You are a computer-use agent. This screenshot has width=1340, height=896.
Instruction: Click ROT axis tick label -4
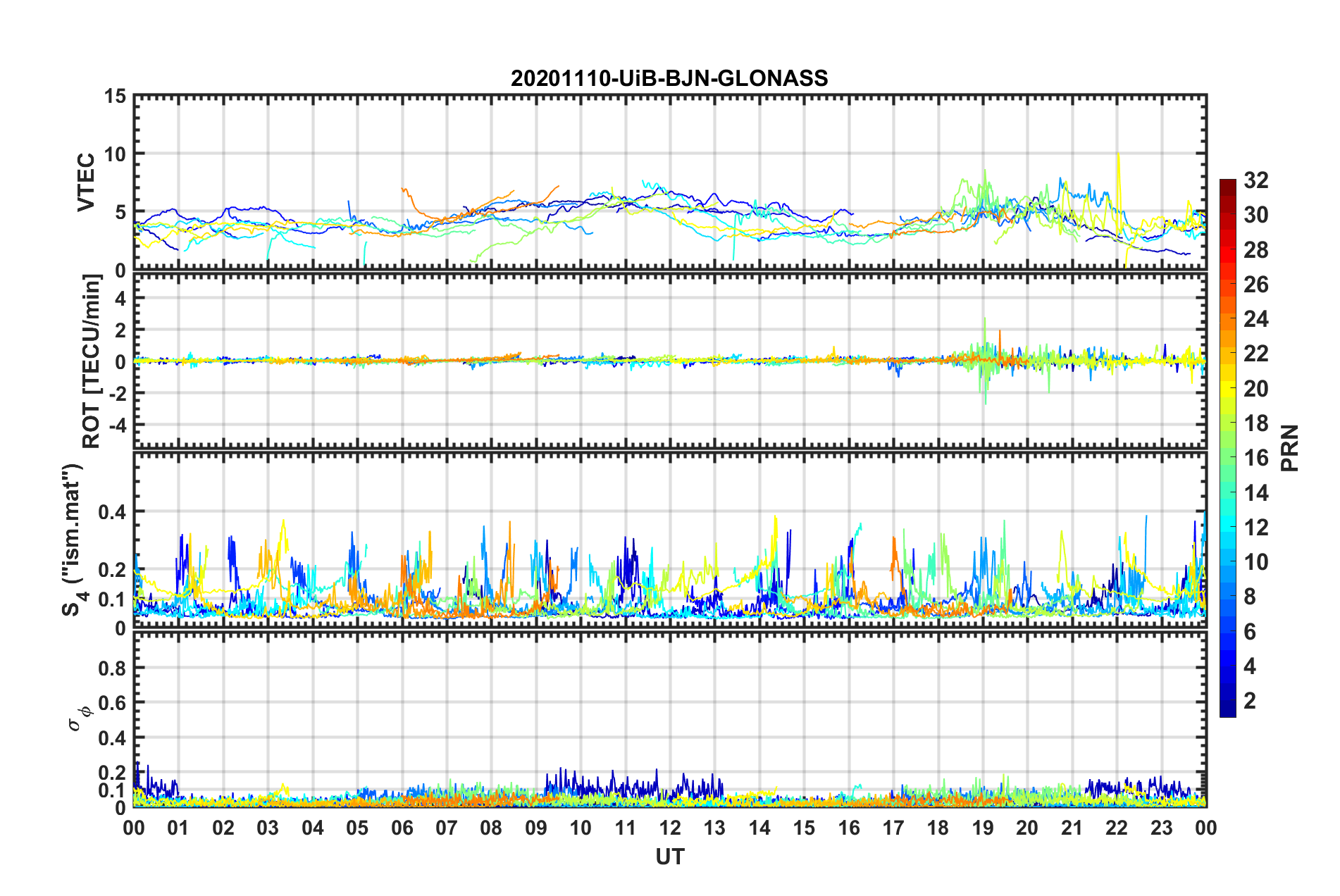(119, 425)
